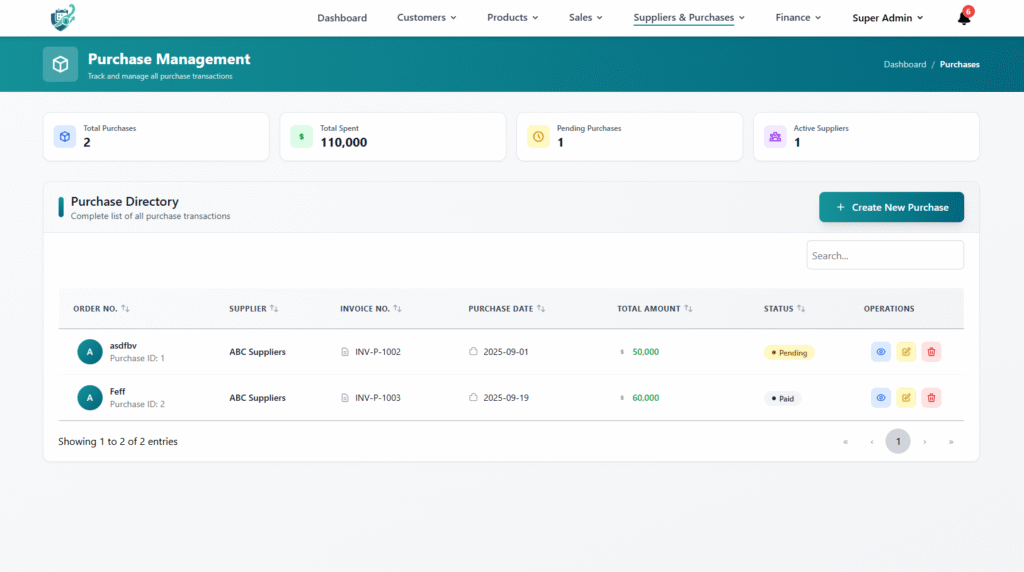This screenshot has height=572, width=1024.
Task: Open the Finance dropdown menu
Action: coord(798,18)
